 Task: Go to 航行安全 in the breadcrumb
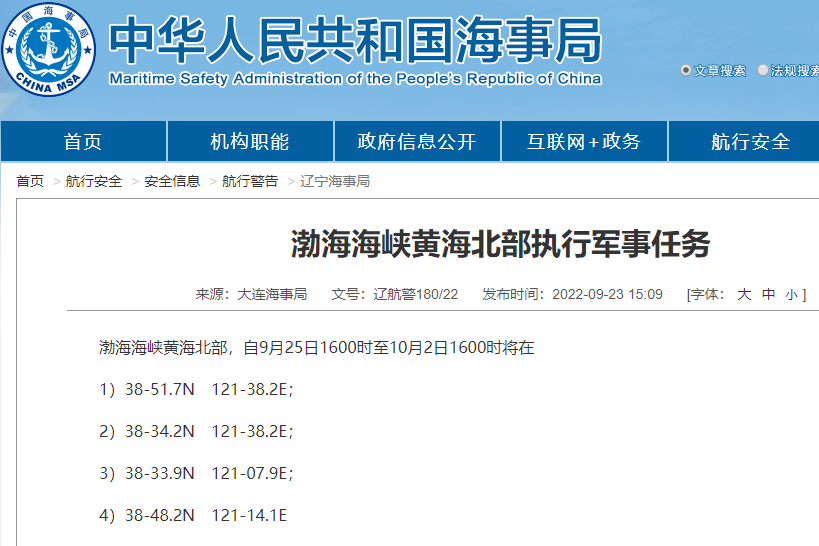click(x=94, y=181)
